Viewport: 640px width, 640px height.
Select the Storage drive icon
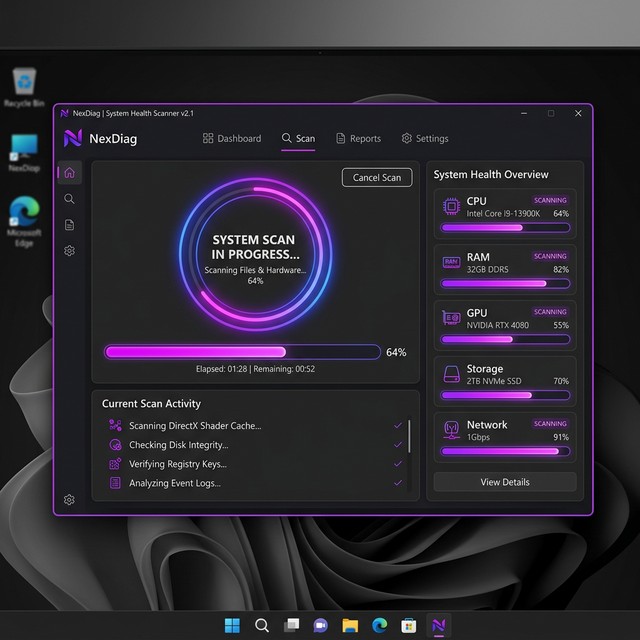coord(450,374)
